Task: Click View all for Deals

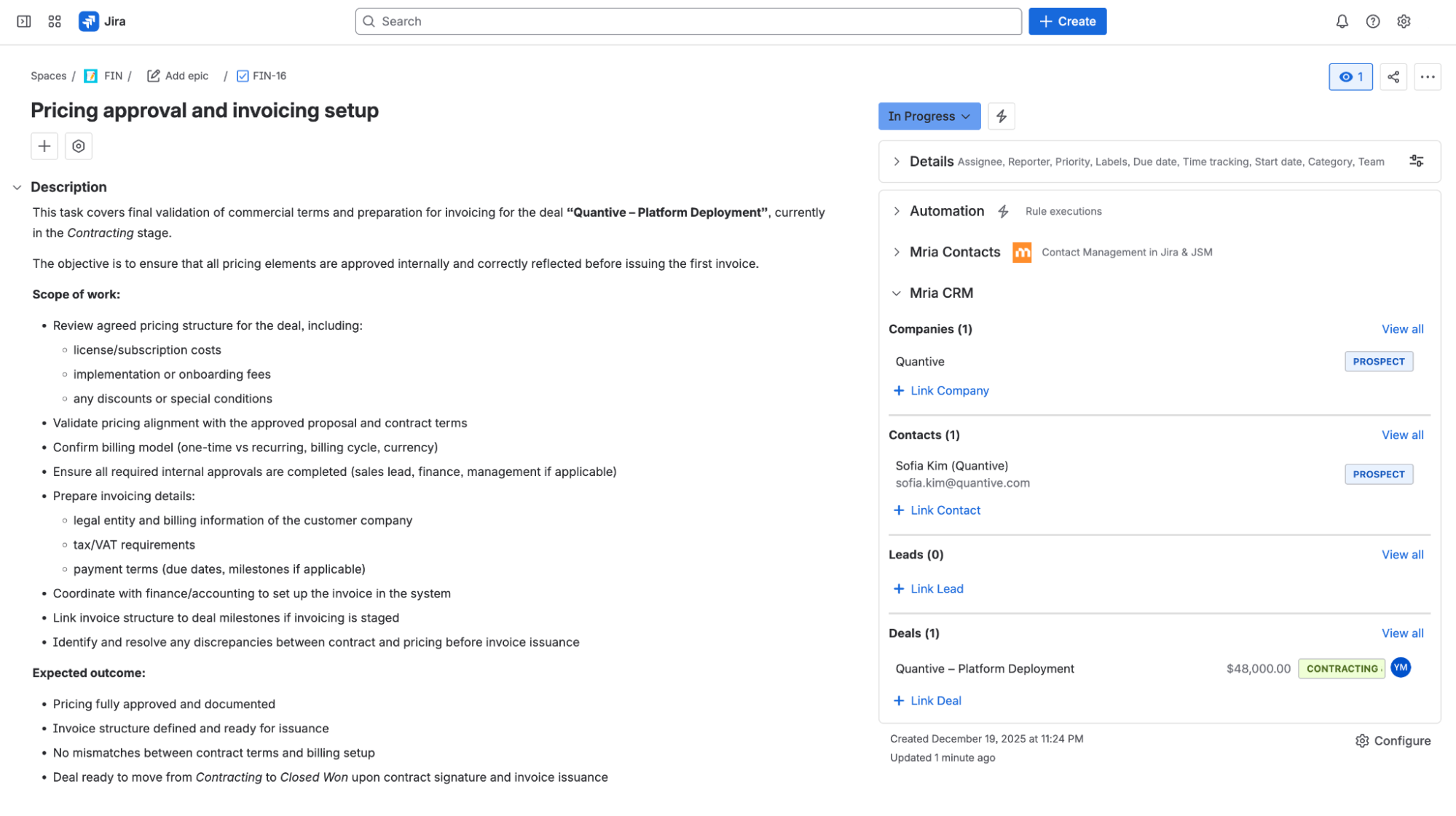Action: pyautogui.click(x=1402, y=633)
